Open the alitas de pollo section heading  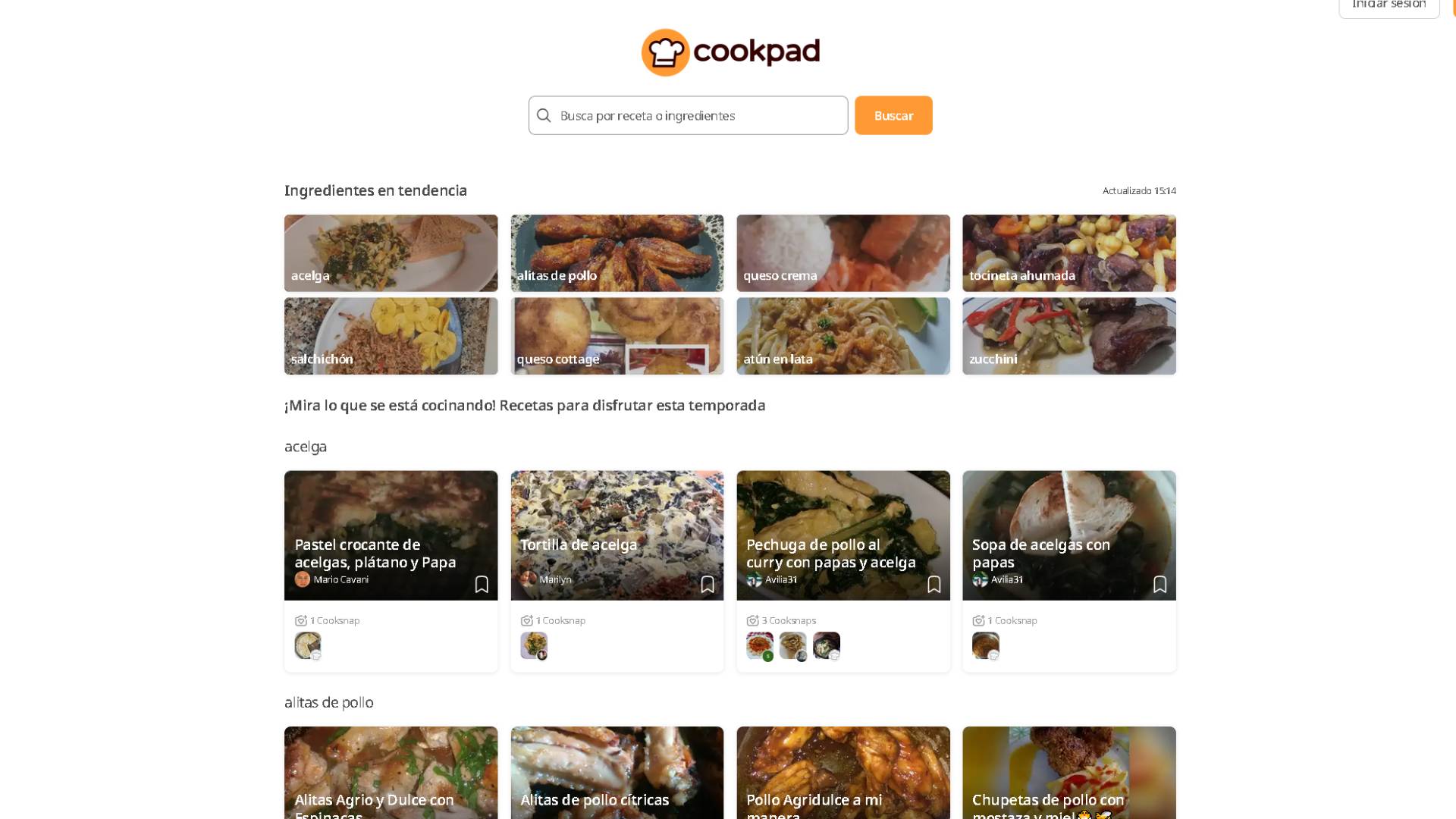tap(329, 702)
